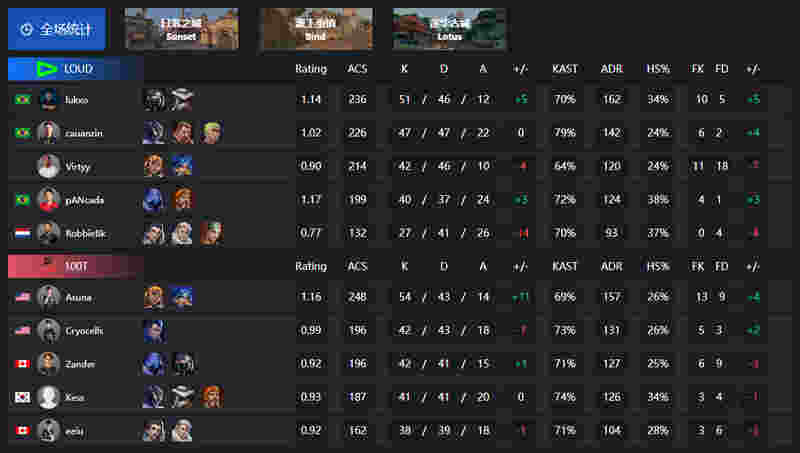The width and height of the screenshot is (800, 453).
Task: Open Zander's player profile name
Action: (80, 364)
